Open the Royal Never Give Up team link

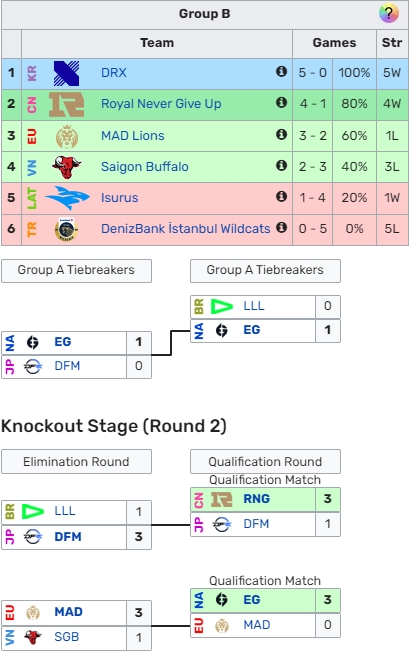[161, 104]
